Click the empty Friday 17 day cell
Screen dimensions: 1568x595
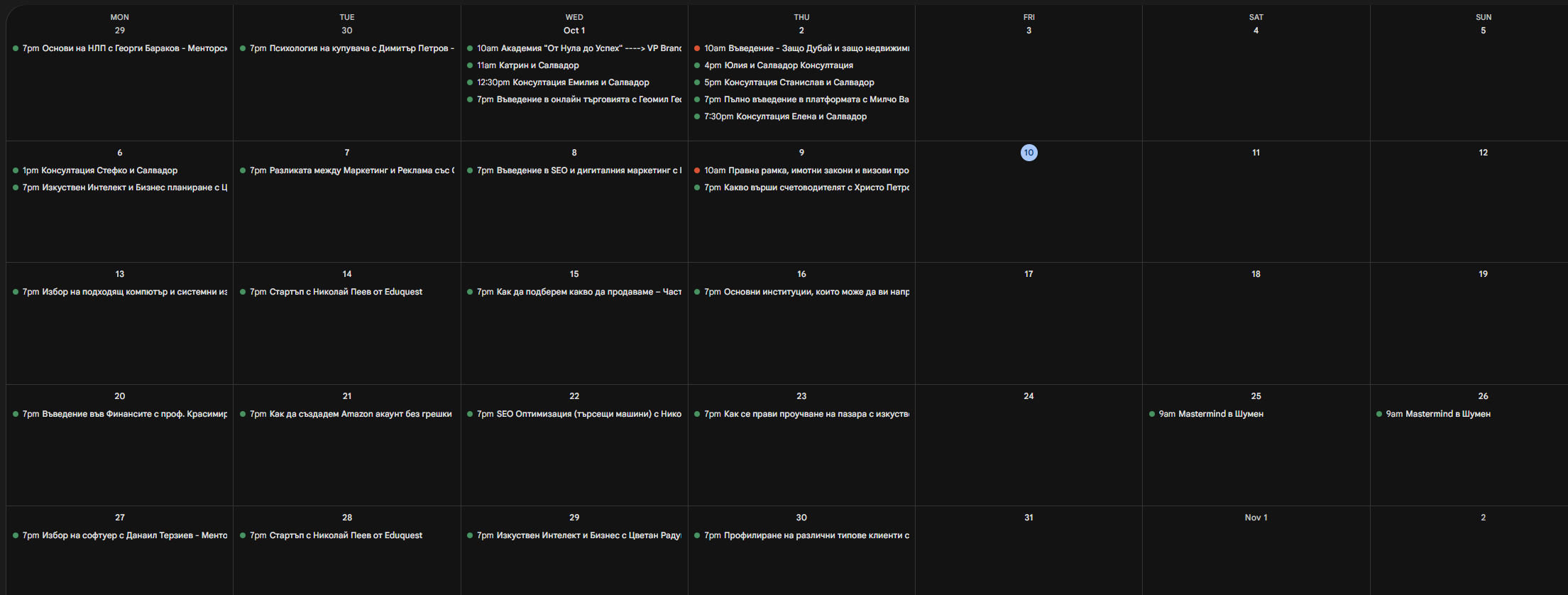pos(1029,334)
